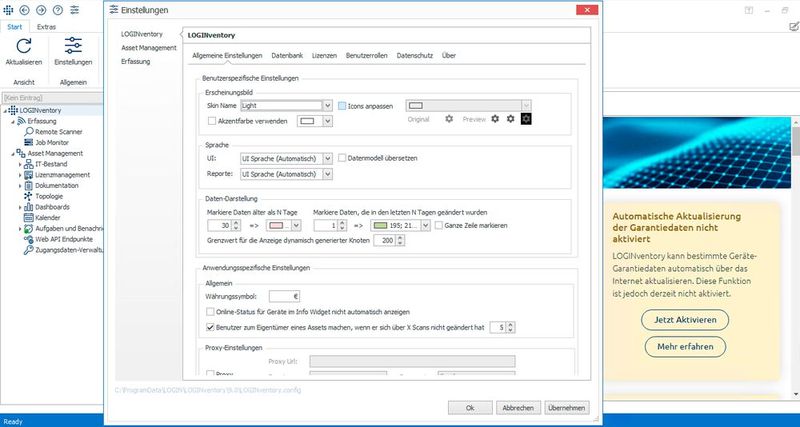Click the green changed-data color swatch
Screen dimensions: 800x427
pyautogui.click(x=380, y=225)
